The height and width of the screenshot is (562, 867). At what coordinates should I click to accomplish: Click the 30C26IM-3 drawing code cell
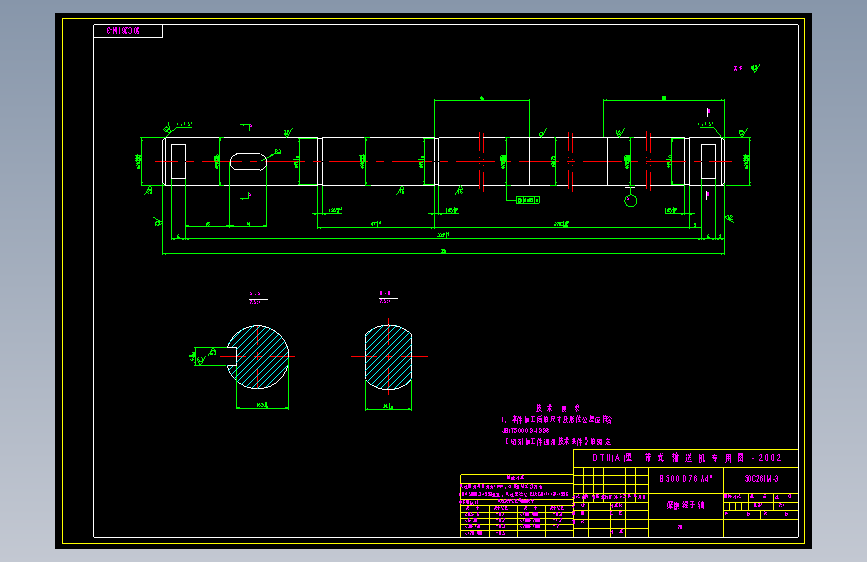click(x=761, y=479)
